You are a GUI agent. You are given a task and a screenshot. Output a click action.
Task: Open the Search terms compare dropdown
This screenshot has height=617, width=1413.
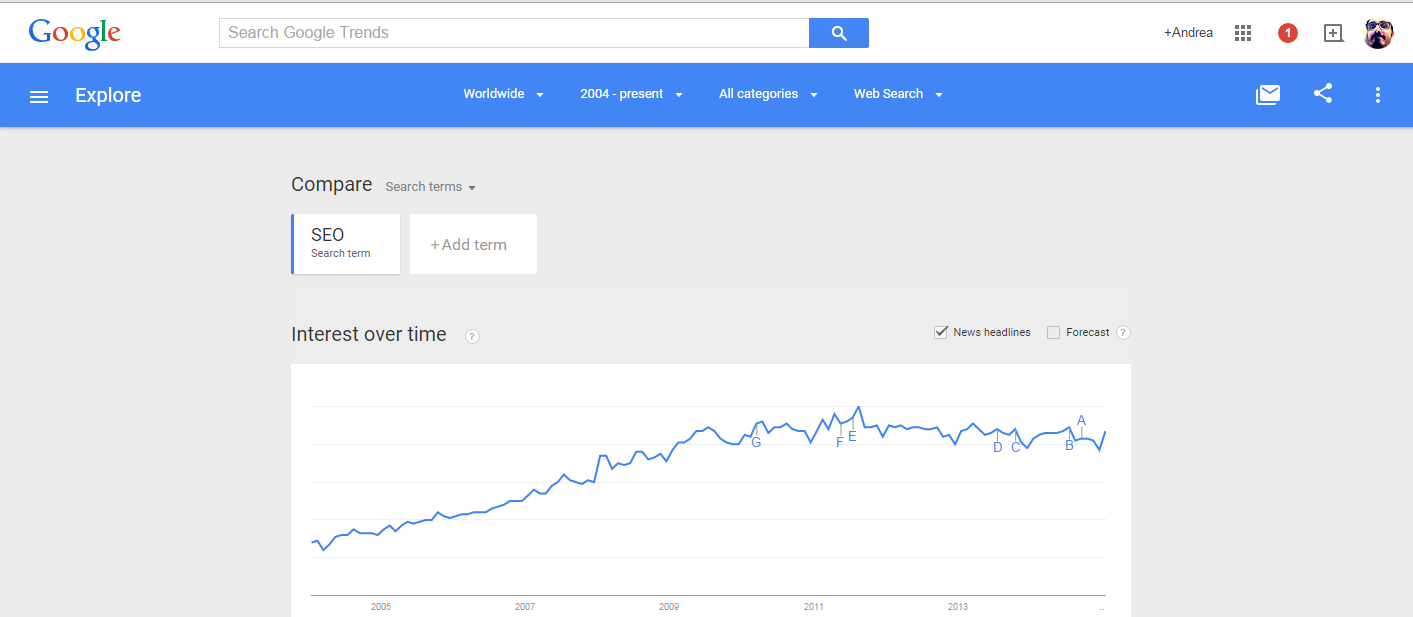pyautogui.click(x=430, y=187)
